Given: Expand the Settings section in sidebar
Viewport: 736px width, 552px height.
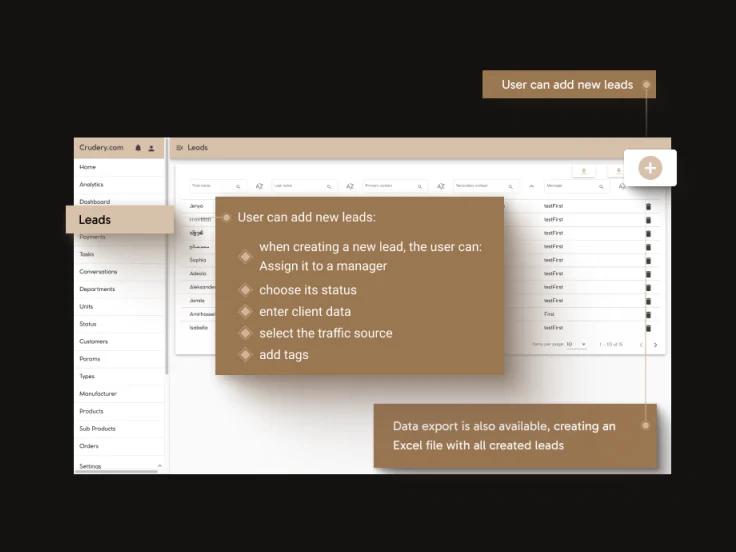Looking at the screenshot, I should click(x=90, y=466).
